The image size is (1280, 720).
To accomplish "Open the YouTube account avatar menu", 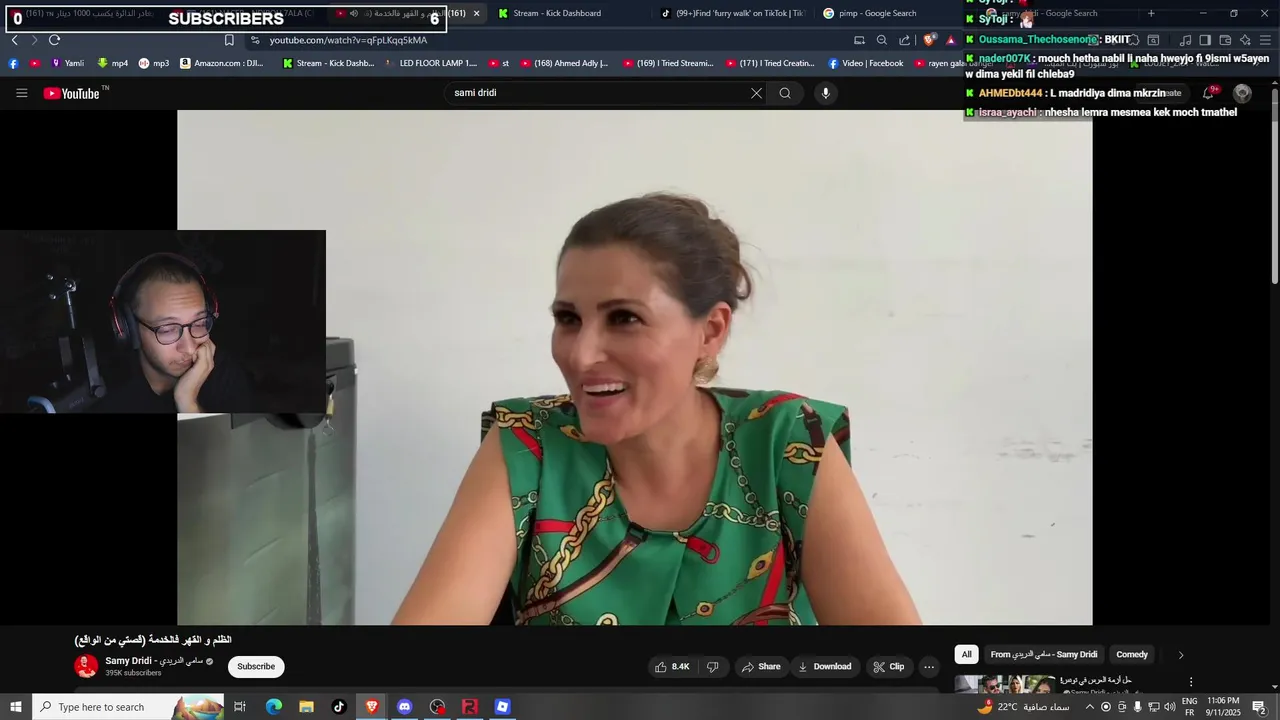I will 1242,93.
